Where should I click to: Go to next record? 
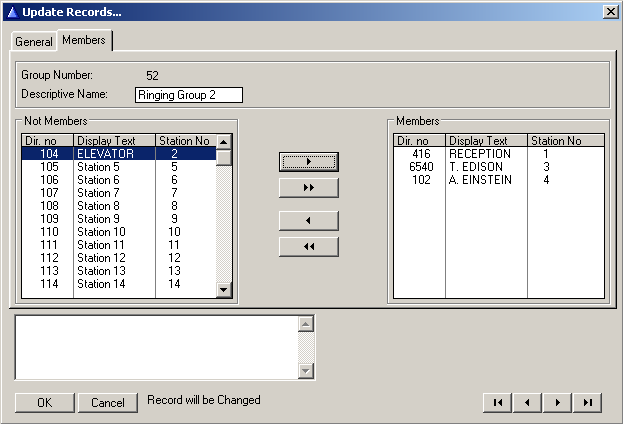pos(557,402)
